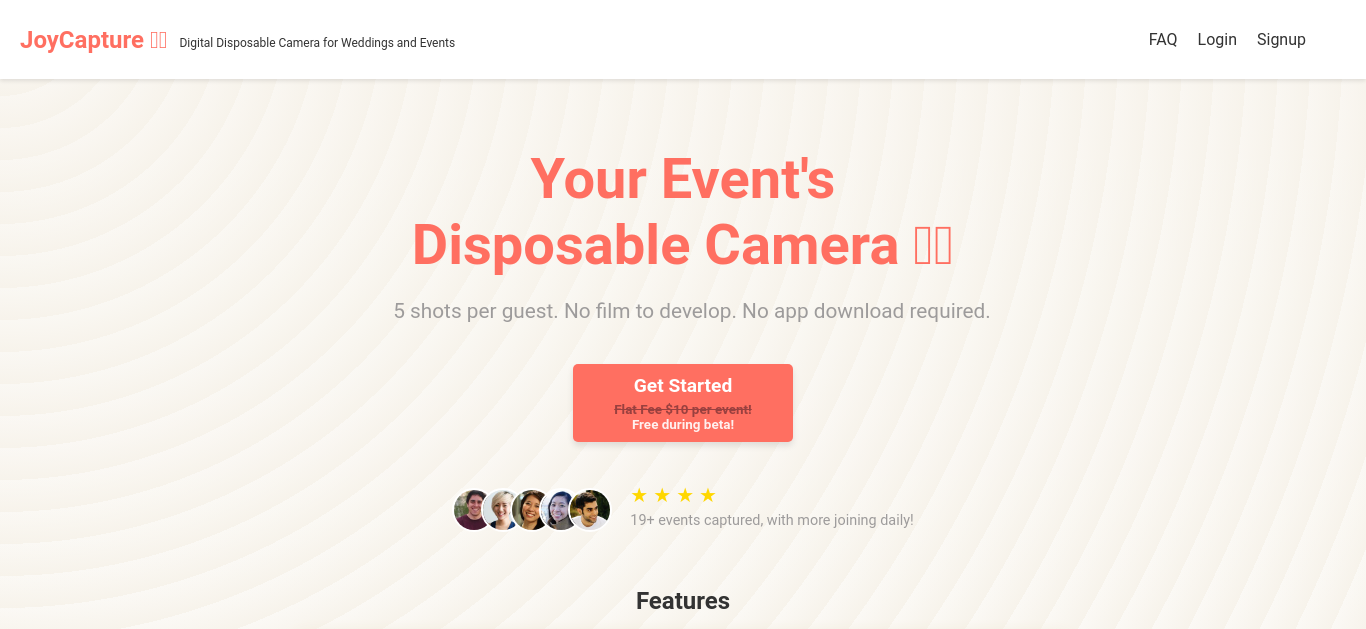Select avatar of man in maroon shirt
Viewport: 1366px width, 629px height.
point(472,510)
